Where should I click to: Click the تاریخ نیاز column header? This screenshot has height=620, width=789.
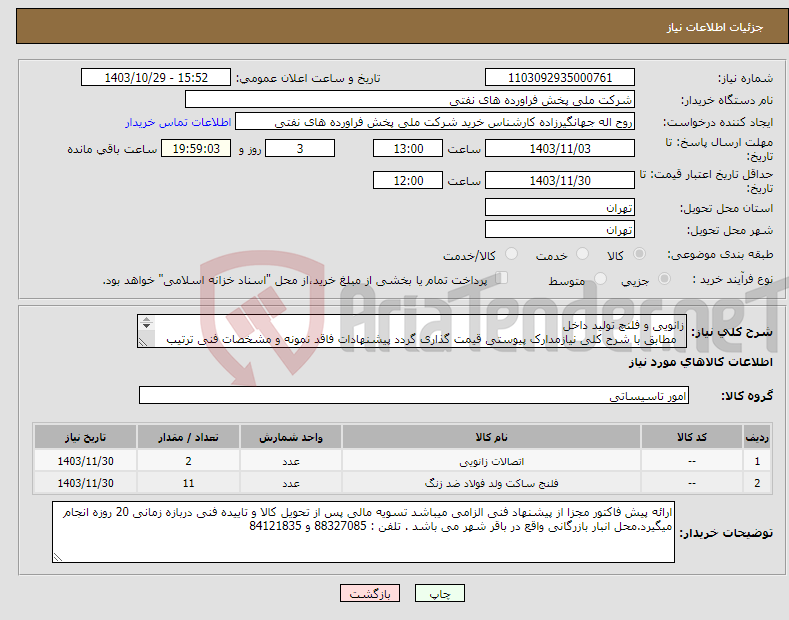[86, 437]
